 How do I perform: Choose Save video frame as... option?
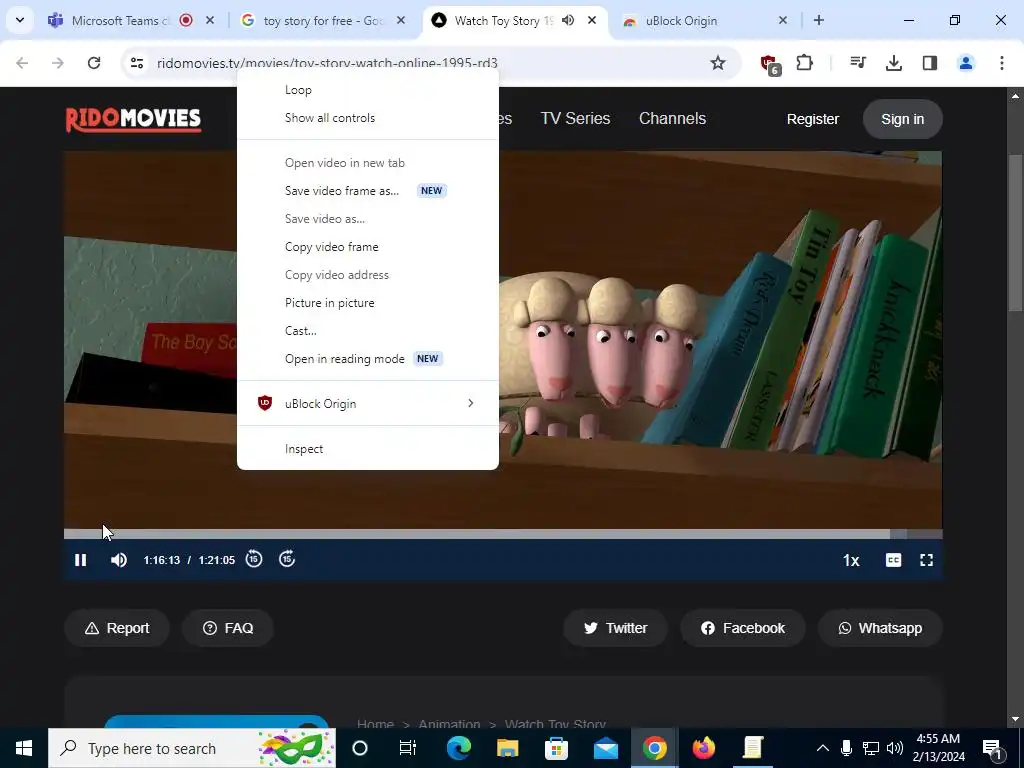(x=368, y=191)
